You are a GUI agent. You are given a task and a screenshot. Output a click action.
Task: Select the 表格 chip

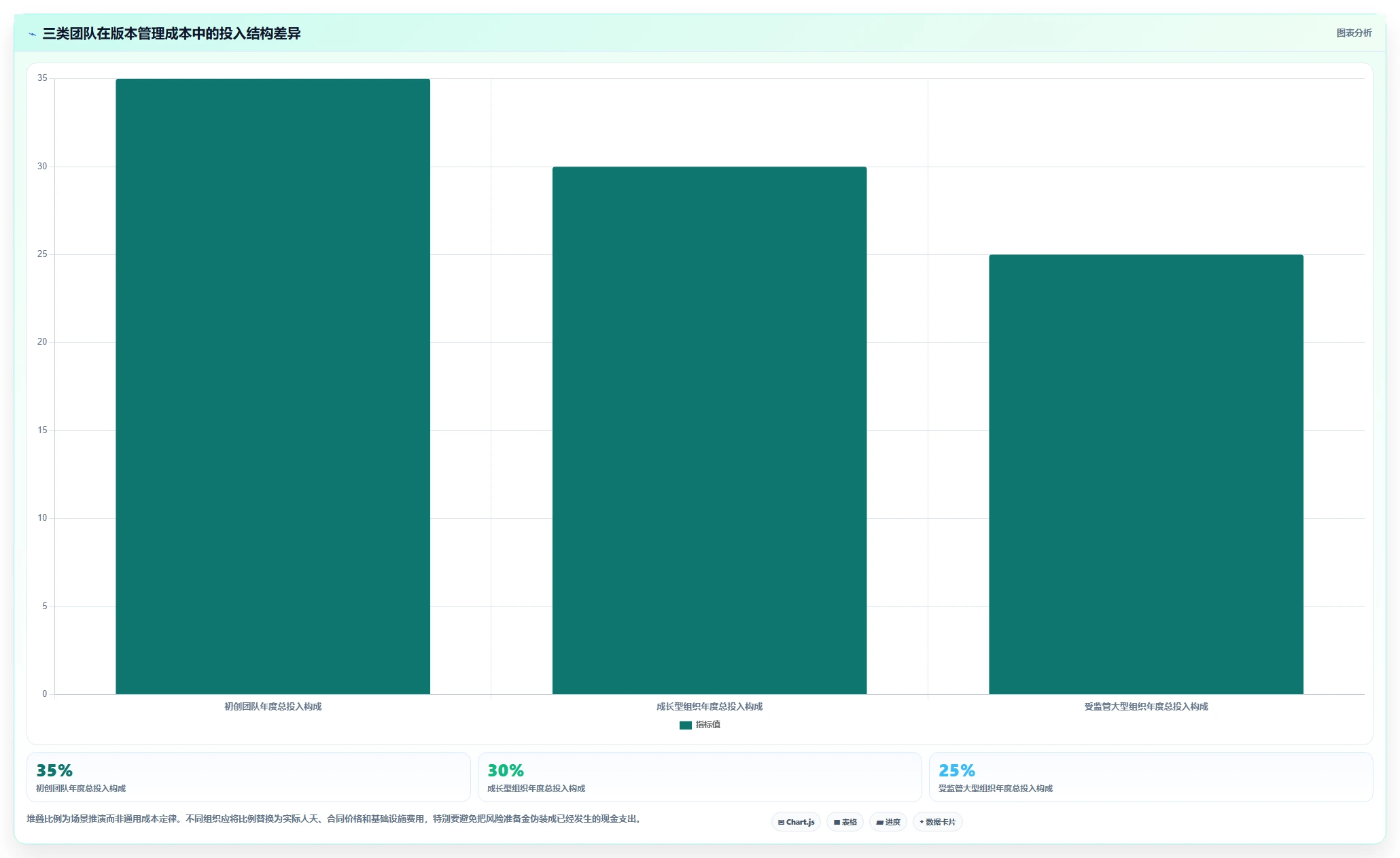coord(845,822)
